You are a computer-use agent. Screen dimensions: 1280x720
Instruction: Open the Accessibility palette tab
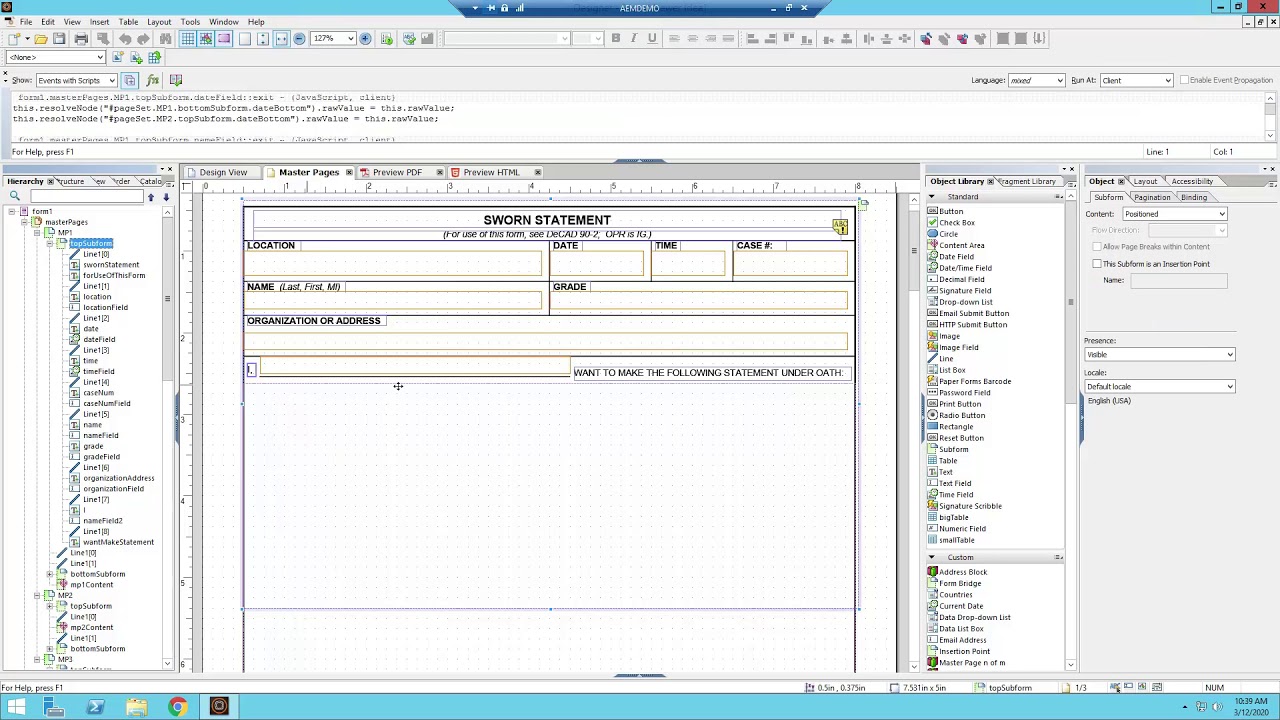[x=1192, y=182]
